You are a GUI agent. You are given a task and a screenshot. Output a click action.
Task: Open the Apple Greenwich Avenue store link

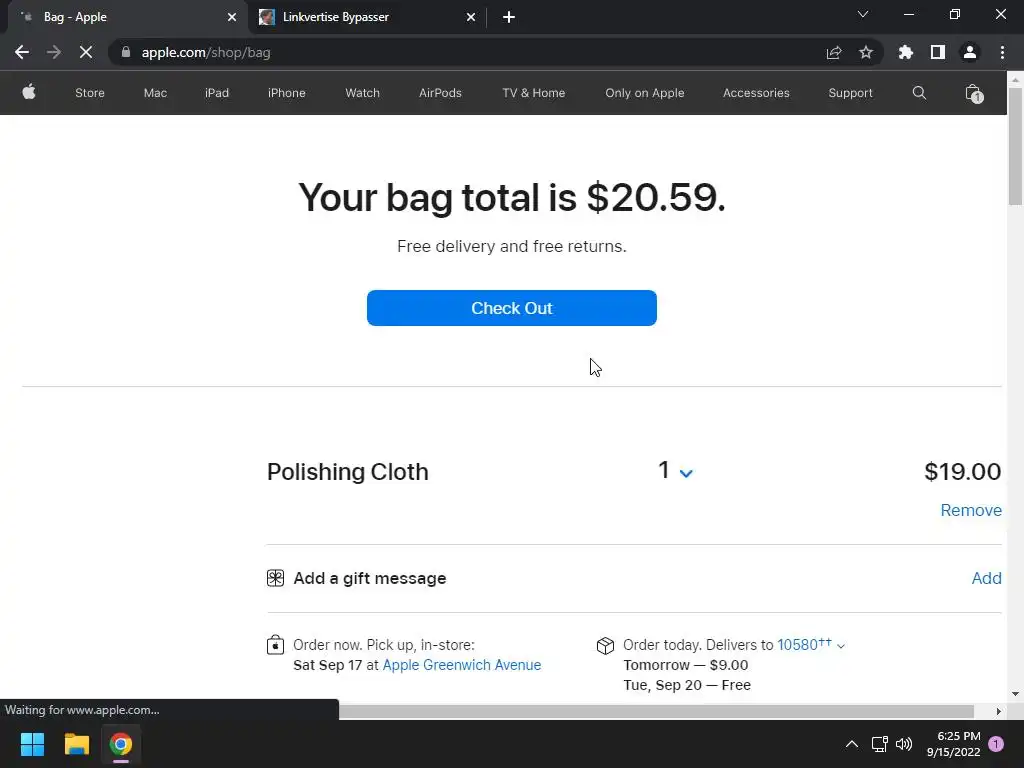pyautogui.click(x=462, y=665)
